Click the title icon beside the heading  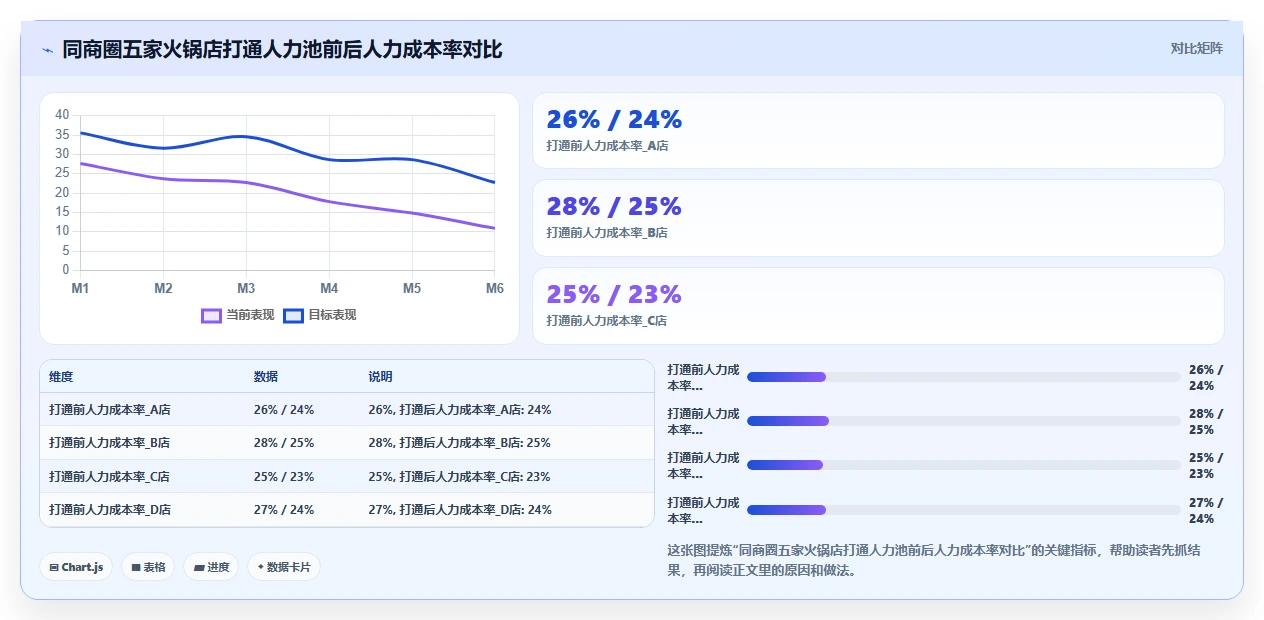(48, 49)
